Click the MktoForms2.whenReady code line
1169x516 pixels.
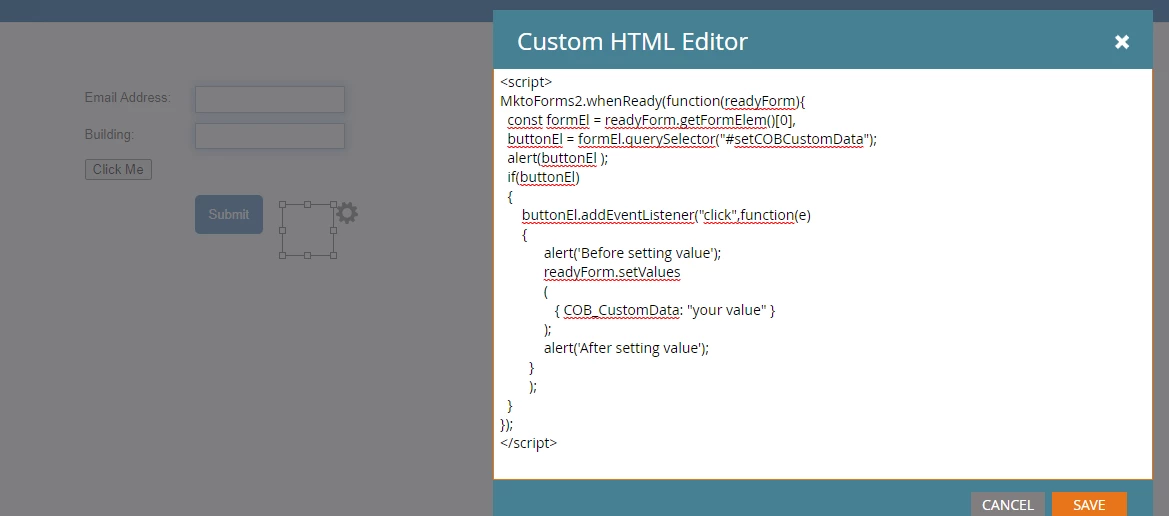click(654, 101)
